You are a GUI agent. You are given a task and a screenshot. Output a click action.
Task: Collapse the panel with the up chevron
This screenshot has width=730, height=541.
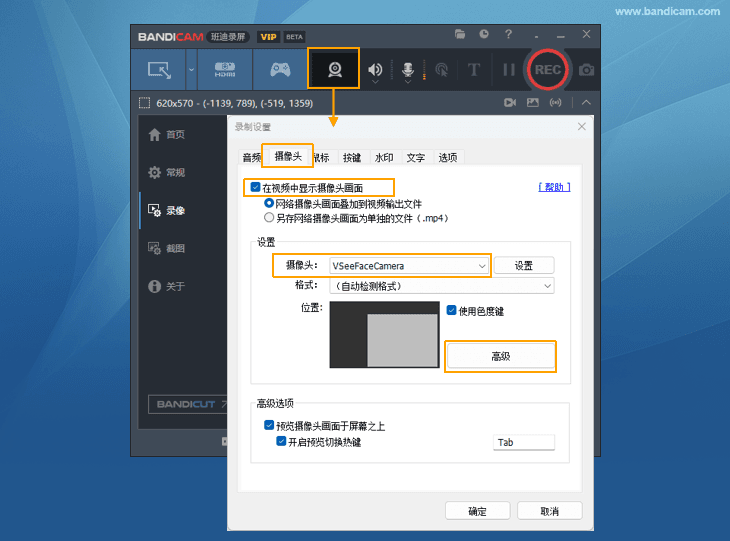(586, 102)
